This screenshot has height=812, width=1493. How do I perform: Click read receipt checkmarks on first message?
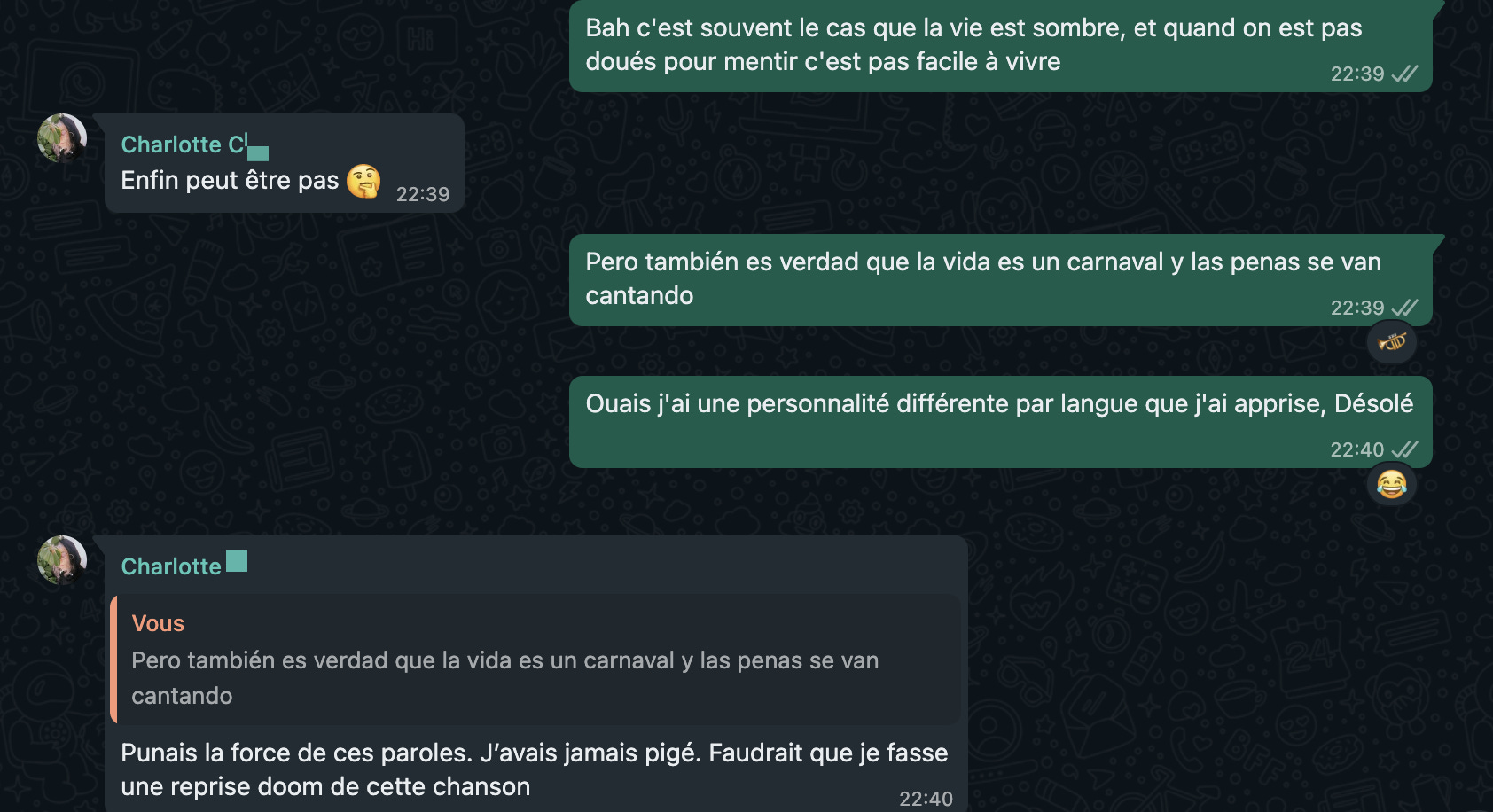(1405, 74)
